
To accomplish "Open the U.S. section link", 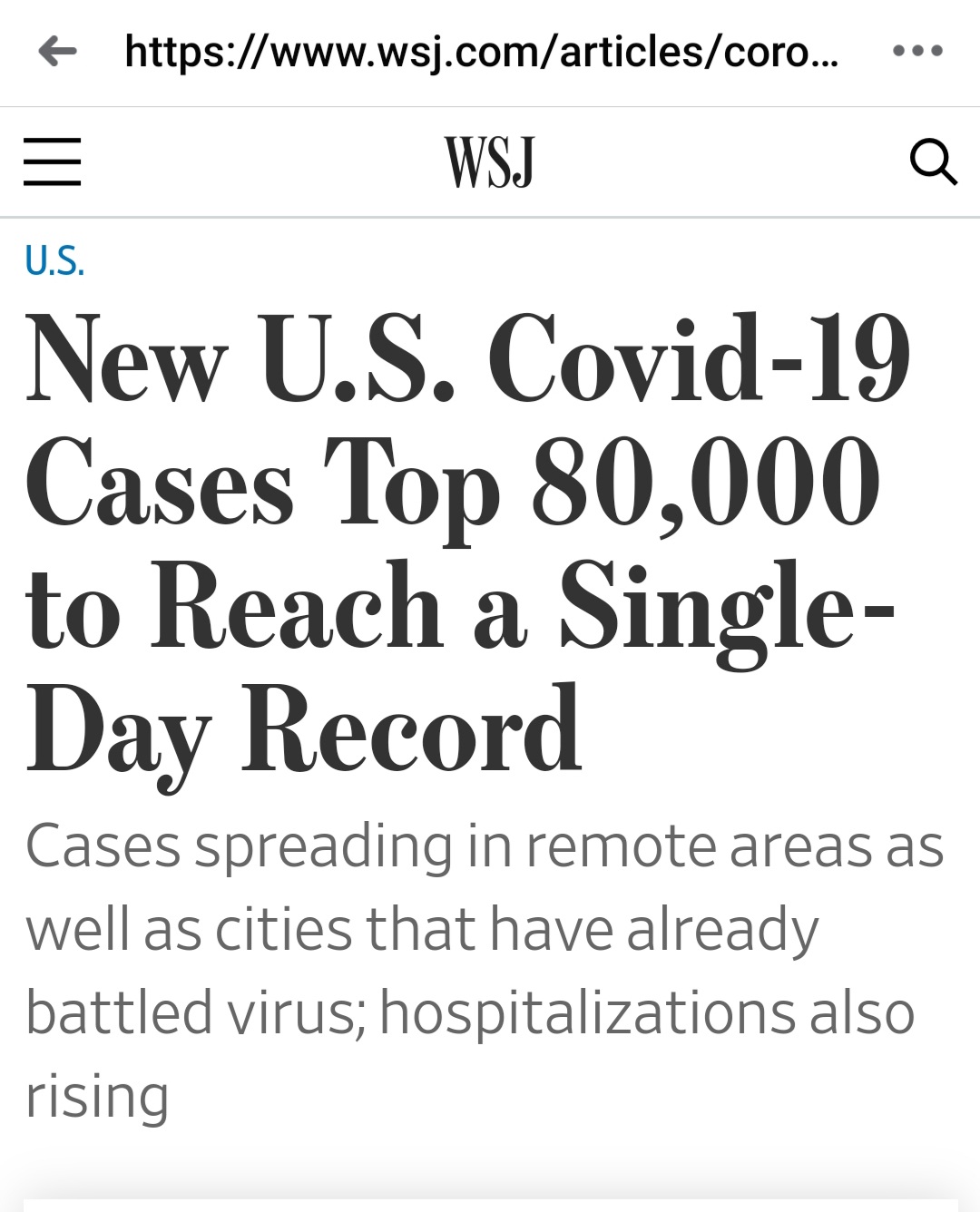I will pyautogui.click(x=54, y=261).
